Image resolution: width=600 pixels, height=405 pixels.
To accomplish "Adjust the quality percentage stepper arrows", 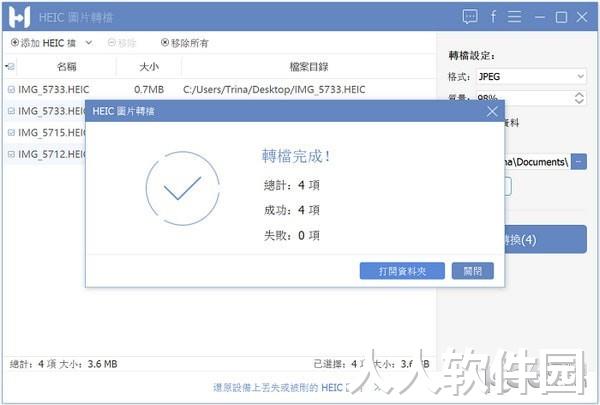I will click(579, 98).
